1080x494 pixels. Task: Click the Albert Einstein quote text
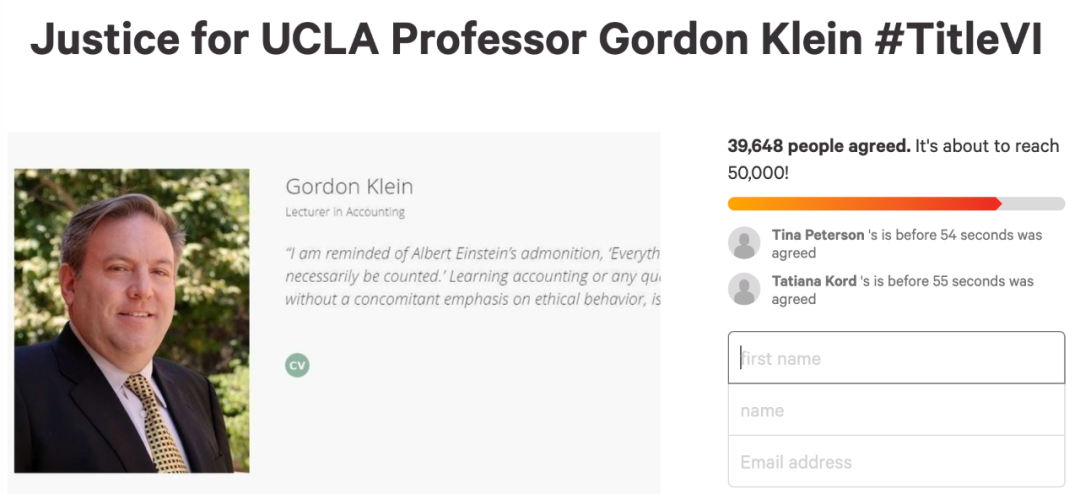pos(472,275)
